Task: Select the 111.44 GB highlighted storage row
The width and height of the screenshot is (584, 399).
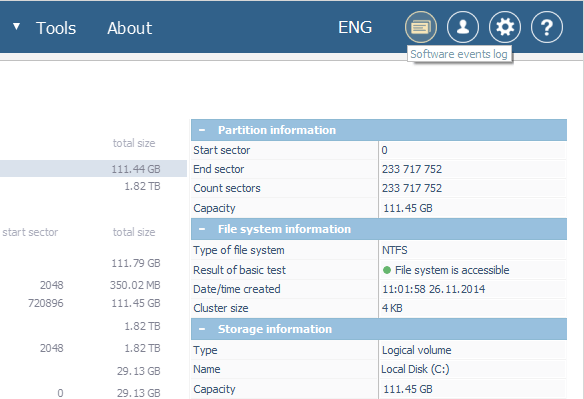Action: 93,169
